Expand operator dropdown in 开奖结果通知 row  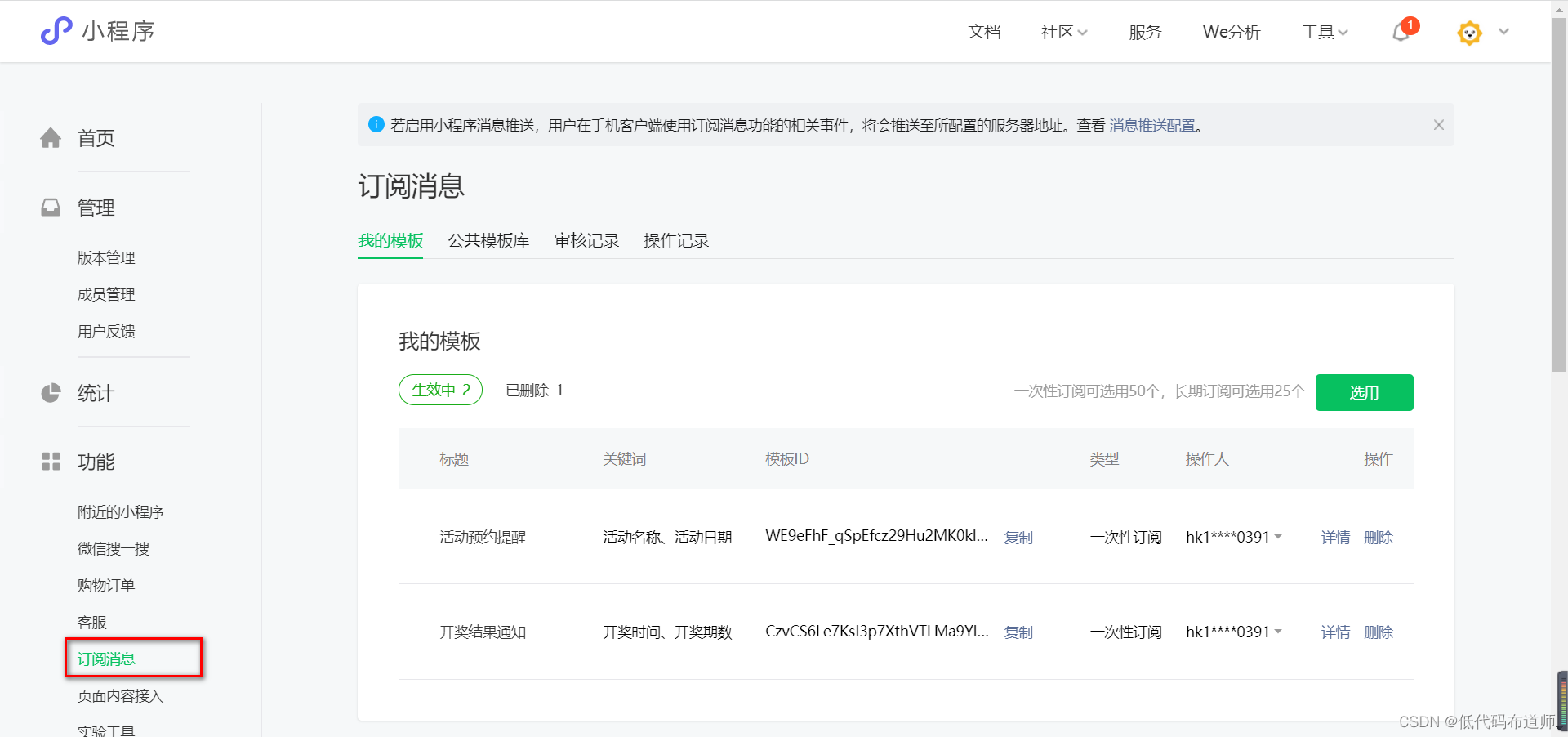1278,632
